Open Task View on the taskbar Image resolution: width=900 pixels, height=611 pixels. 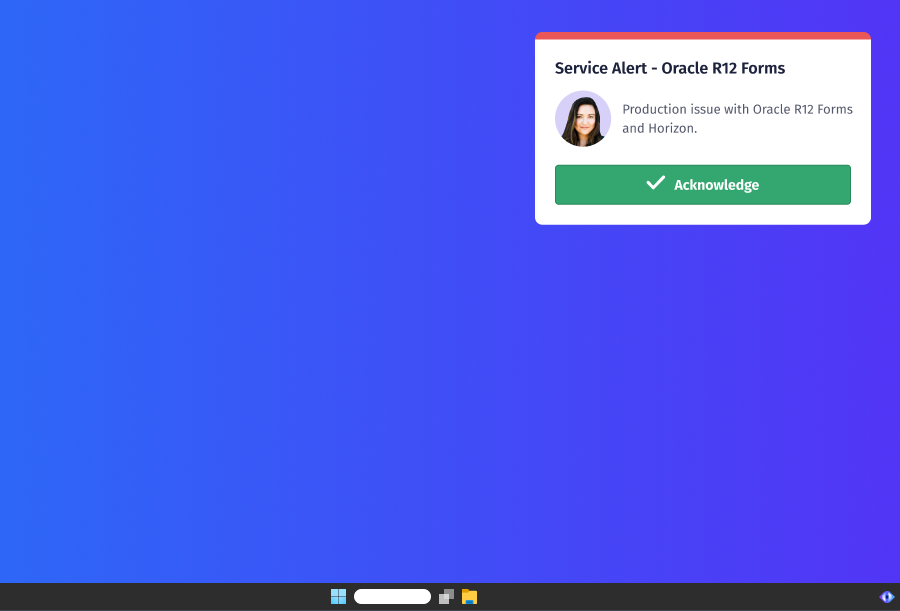tap(446, 597)
